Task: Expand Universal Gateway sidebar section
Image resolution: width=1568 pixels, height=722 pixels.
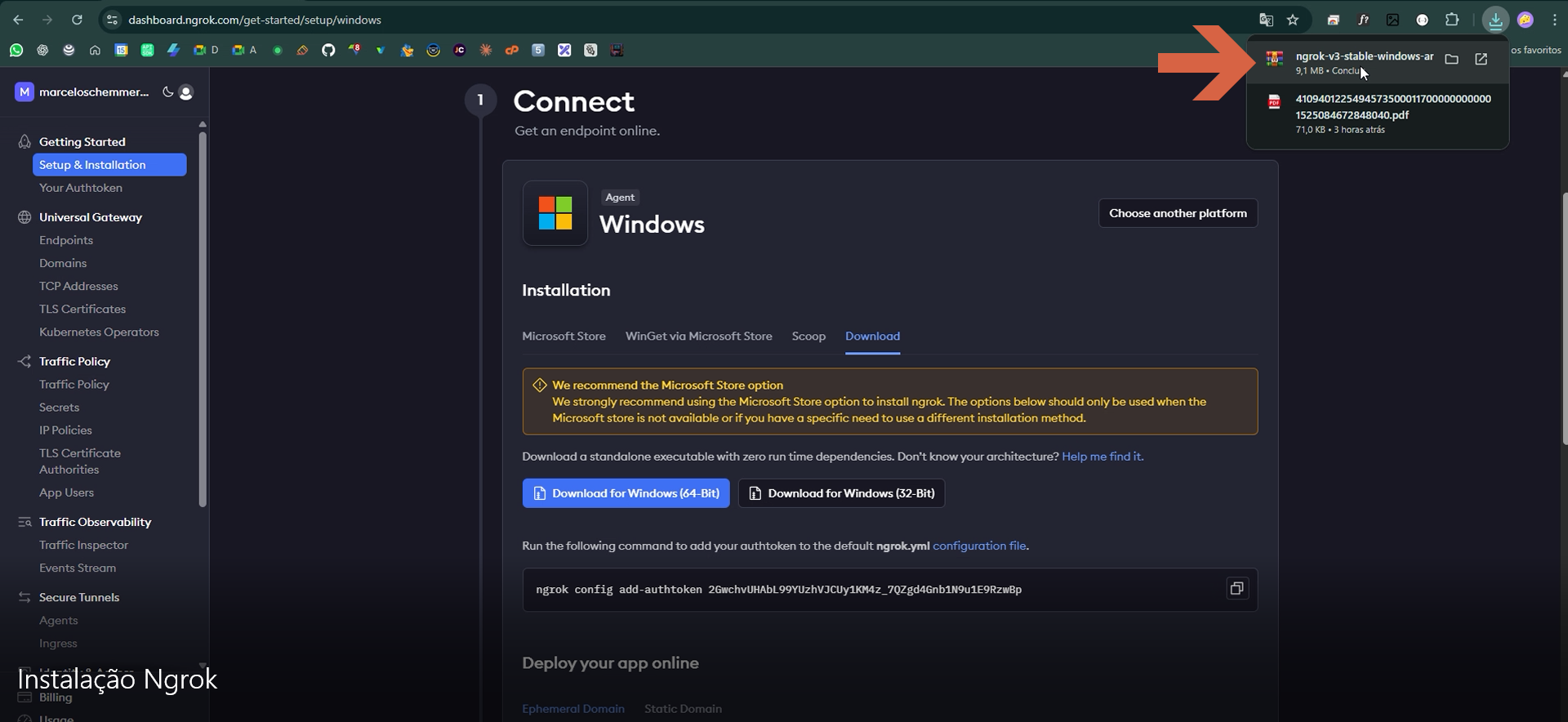Action: (x=90, y=217)
